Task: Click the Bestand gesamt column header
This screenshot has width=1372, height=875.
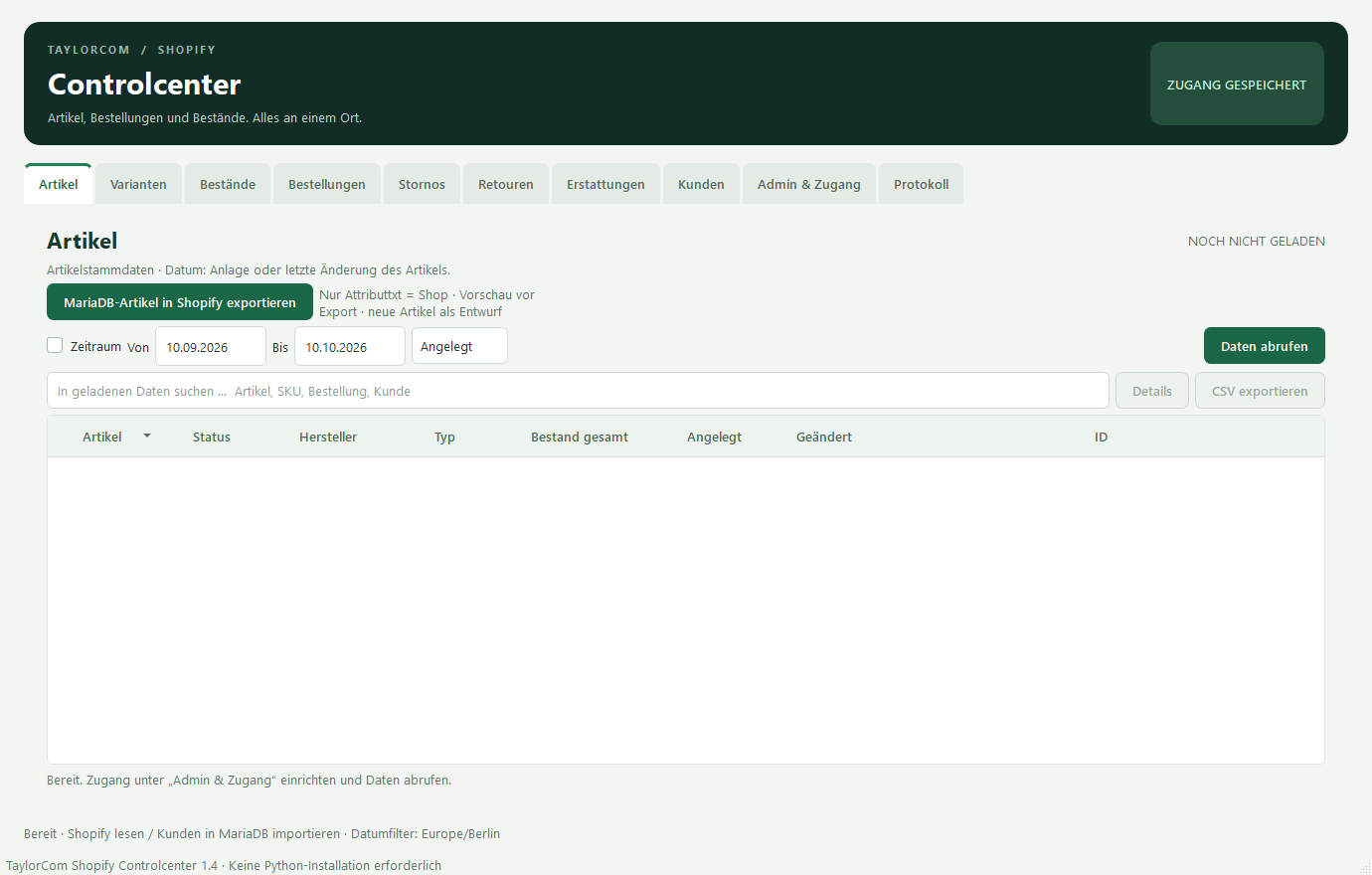Action: click(x=580, y=437)
